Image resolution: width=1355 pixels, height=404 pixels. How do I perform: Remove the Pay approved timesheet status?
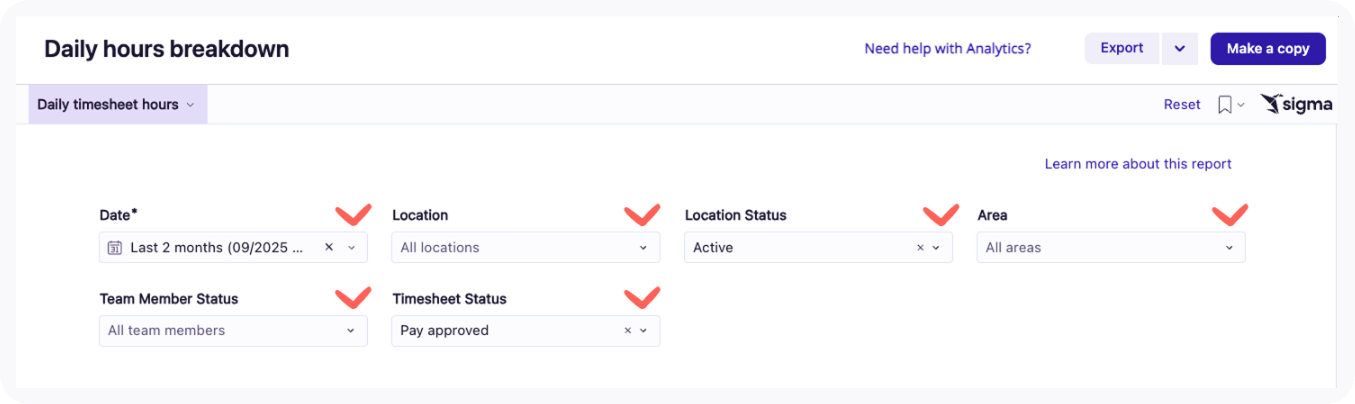[x=627, y=331]
